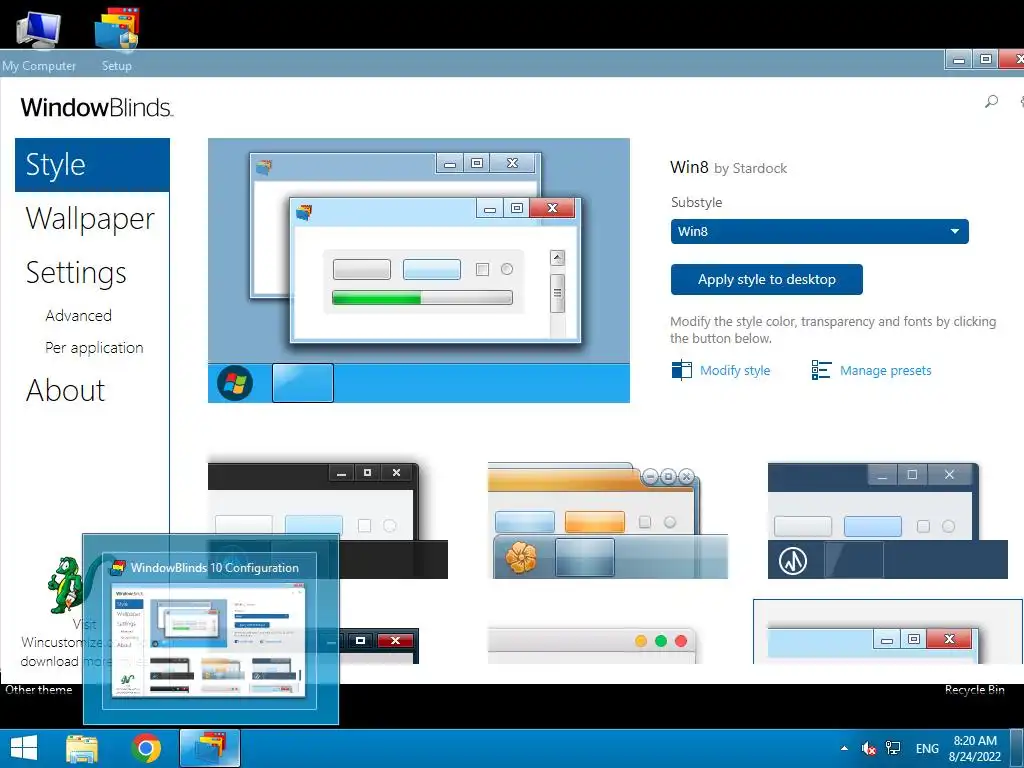This screenshot has width=1024, height=768.
Task: Show hidden tray icons arrow
Action: [x=844, y=748]
